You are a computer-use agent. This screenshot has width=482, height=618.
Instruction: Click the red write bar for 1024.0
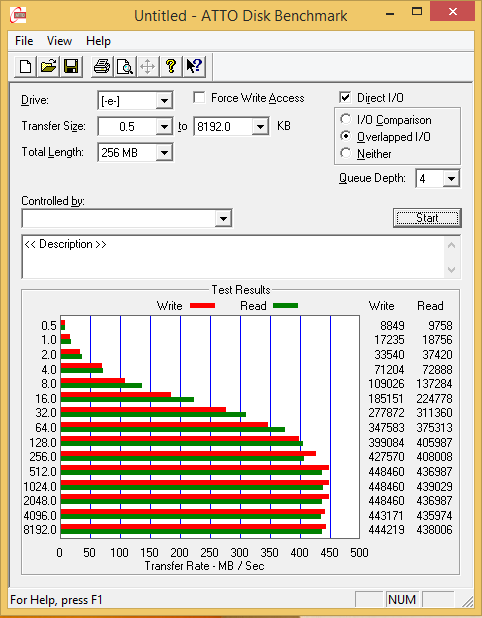tap(195, 482)
